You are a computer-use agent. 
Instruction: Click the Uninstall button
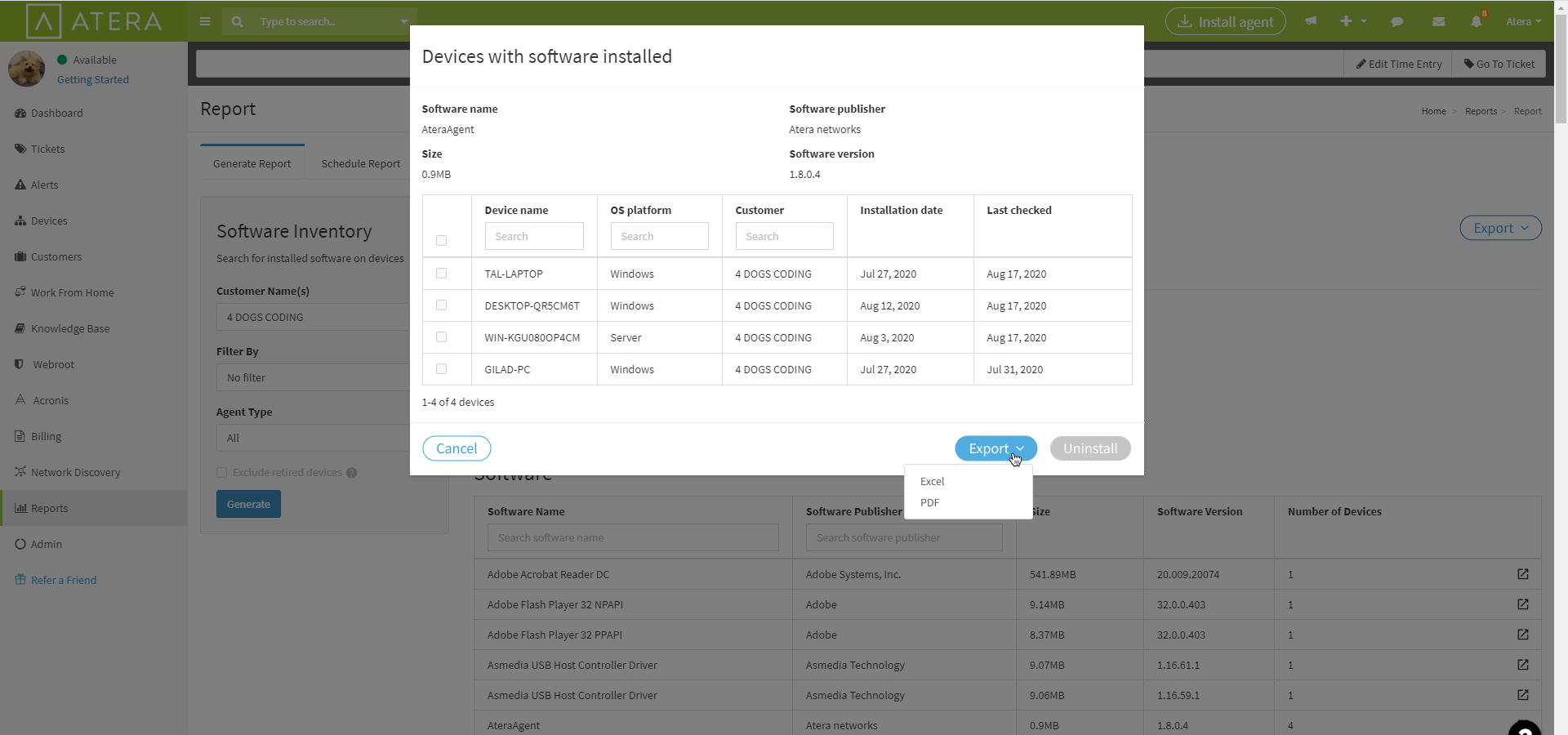pyautogui.click(x=1090, y=448)
